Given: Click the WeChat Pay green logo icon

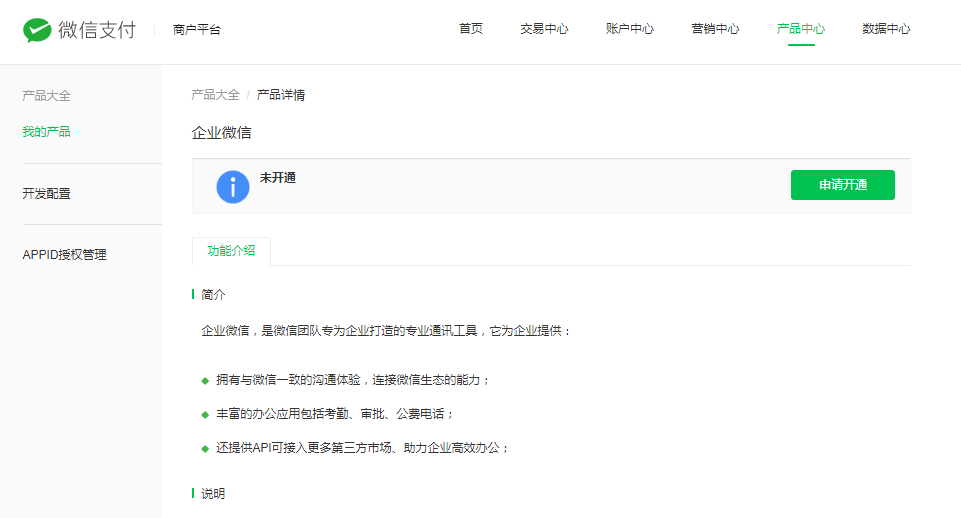Looking at the screenshot, I should [37, 29].
